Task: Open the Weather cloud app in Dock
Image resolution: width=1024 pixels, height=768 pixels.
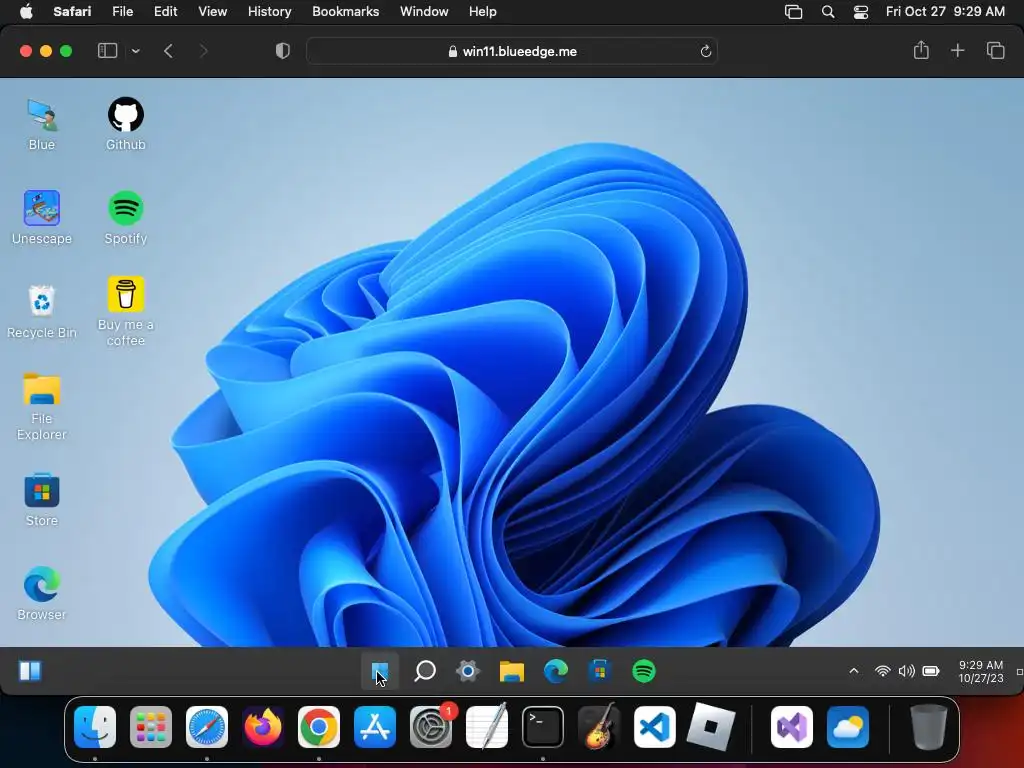Action: click(x=848, y=727)
